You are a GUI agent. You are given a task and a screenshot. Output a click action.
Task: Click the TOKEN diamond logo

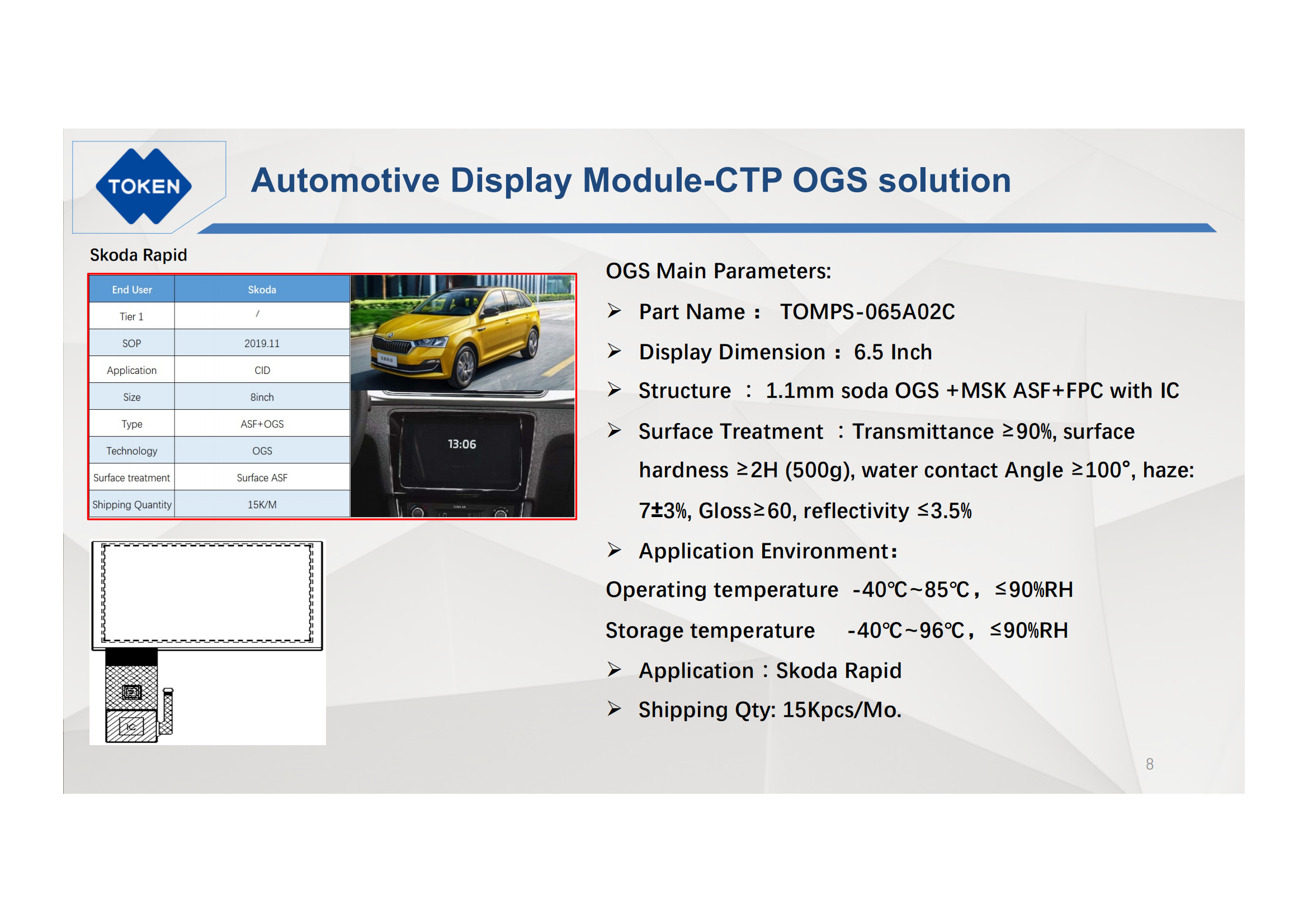(144, 186)
